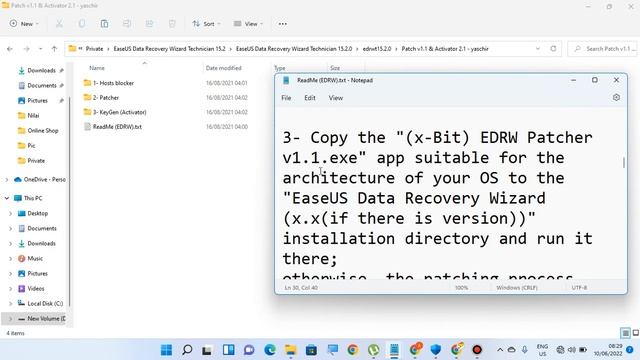This screenshot has height=360, width=640.
Task: Expand the Local Disk (C:) node
Action: pos(11,304)
